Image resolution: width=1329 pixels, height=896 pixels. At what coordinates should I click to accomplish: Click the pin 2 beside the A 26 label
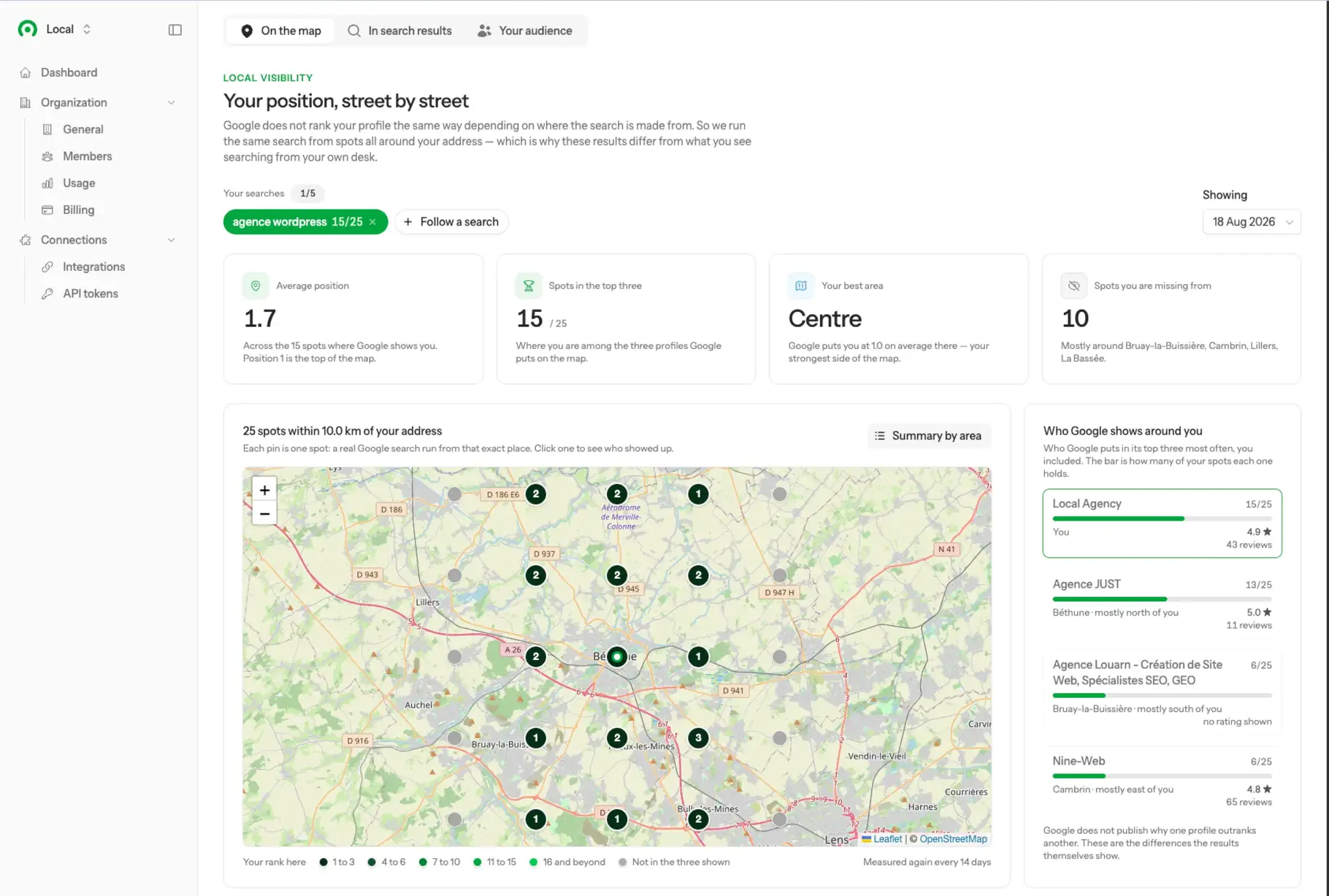click(536, 656)
